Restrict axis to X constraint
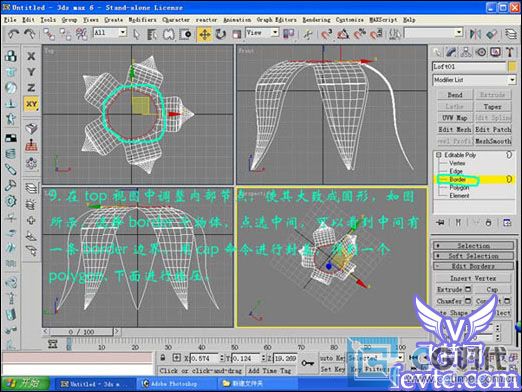This screenshot has width=522, height=392. point(31,56)
